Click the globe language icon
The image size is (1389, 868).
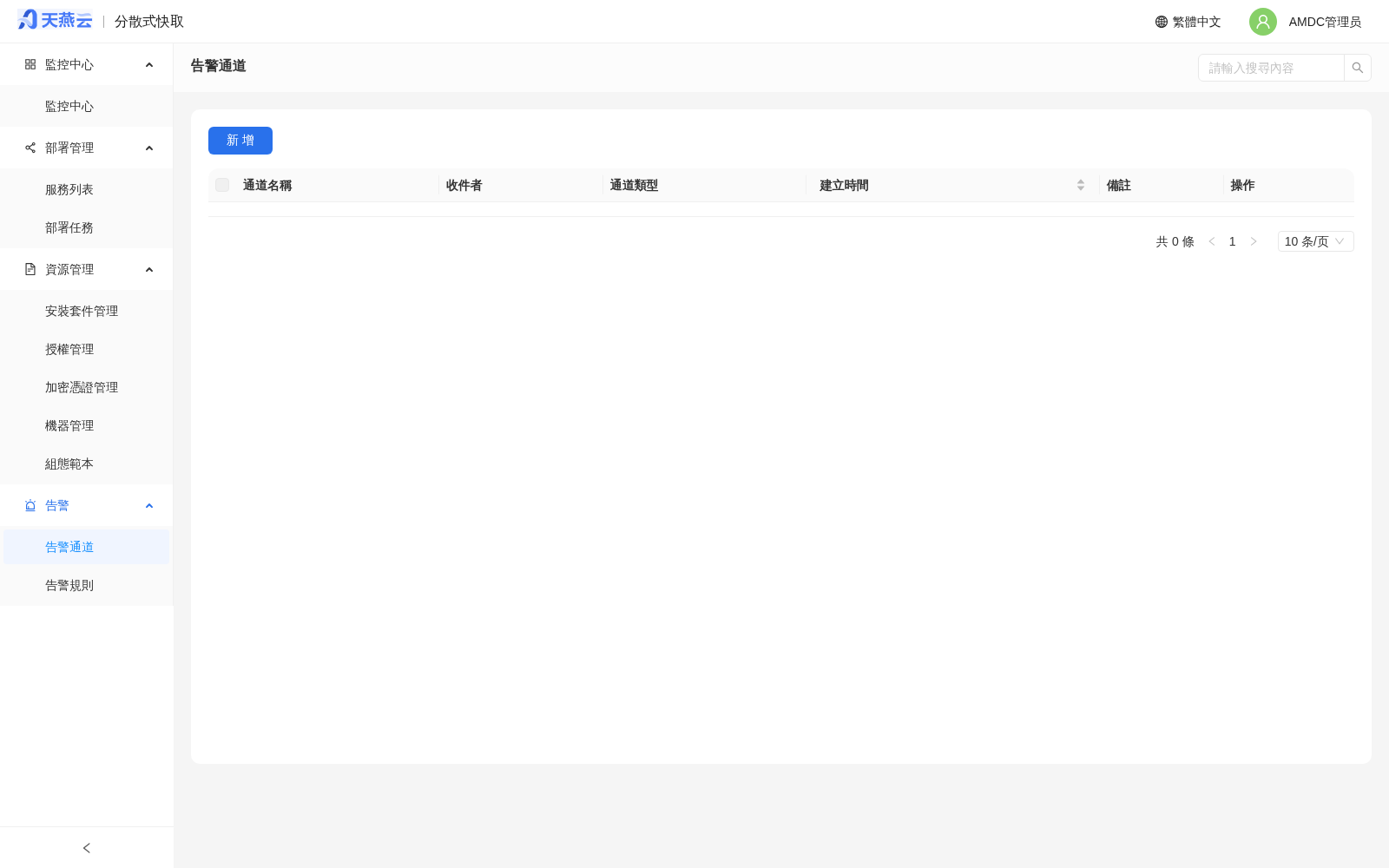point(1162,22)
